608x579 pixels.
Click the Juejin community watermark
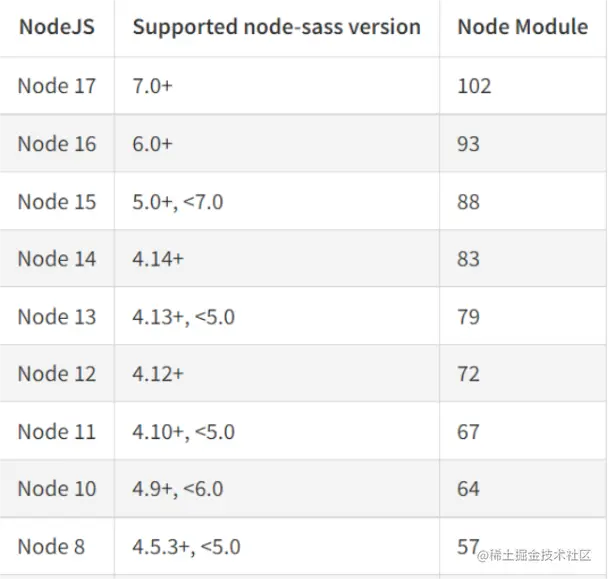coord(537,553)
